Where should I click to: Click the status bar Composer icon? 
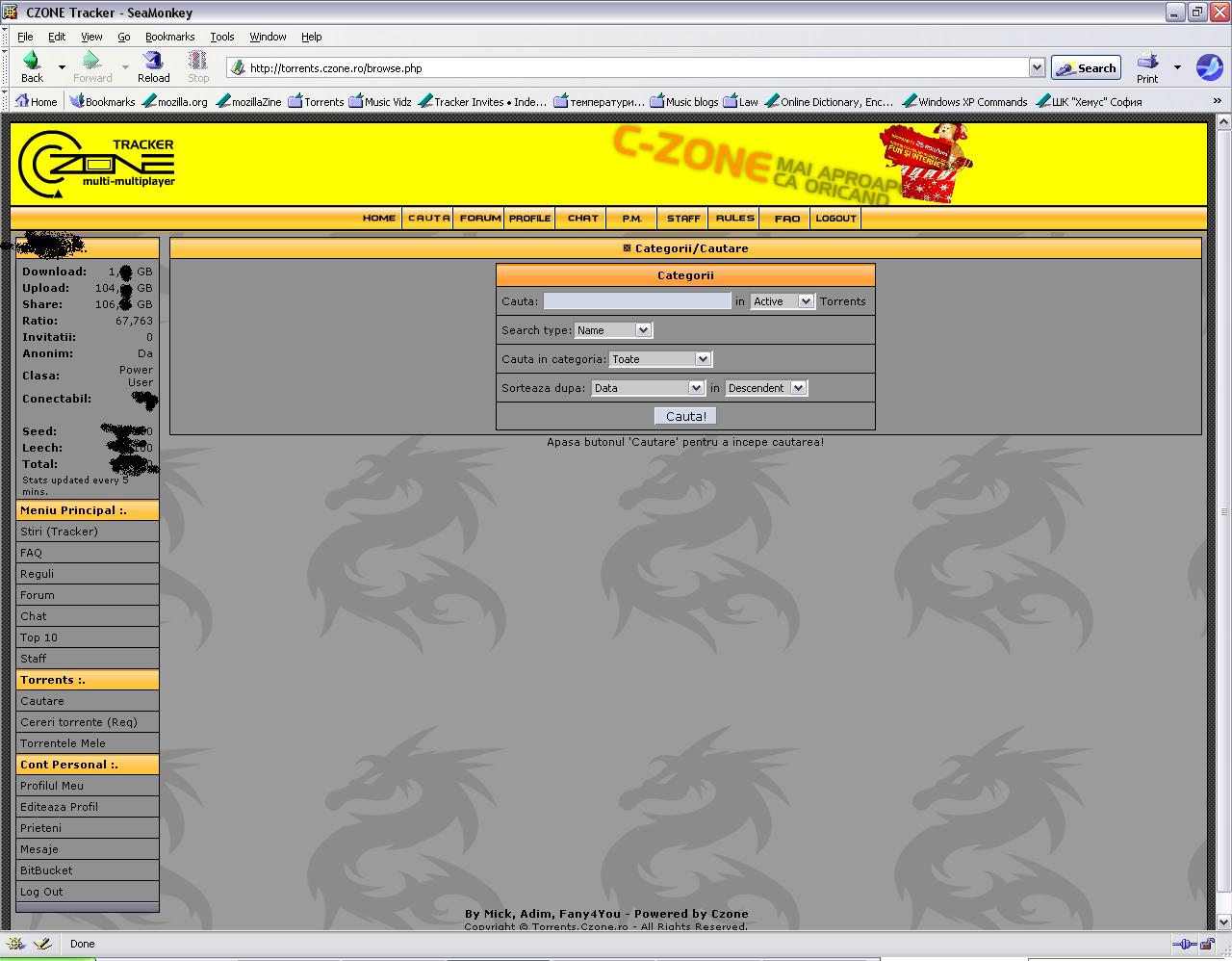[x=42, y=944]
